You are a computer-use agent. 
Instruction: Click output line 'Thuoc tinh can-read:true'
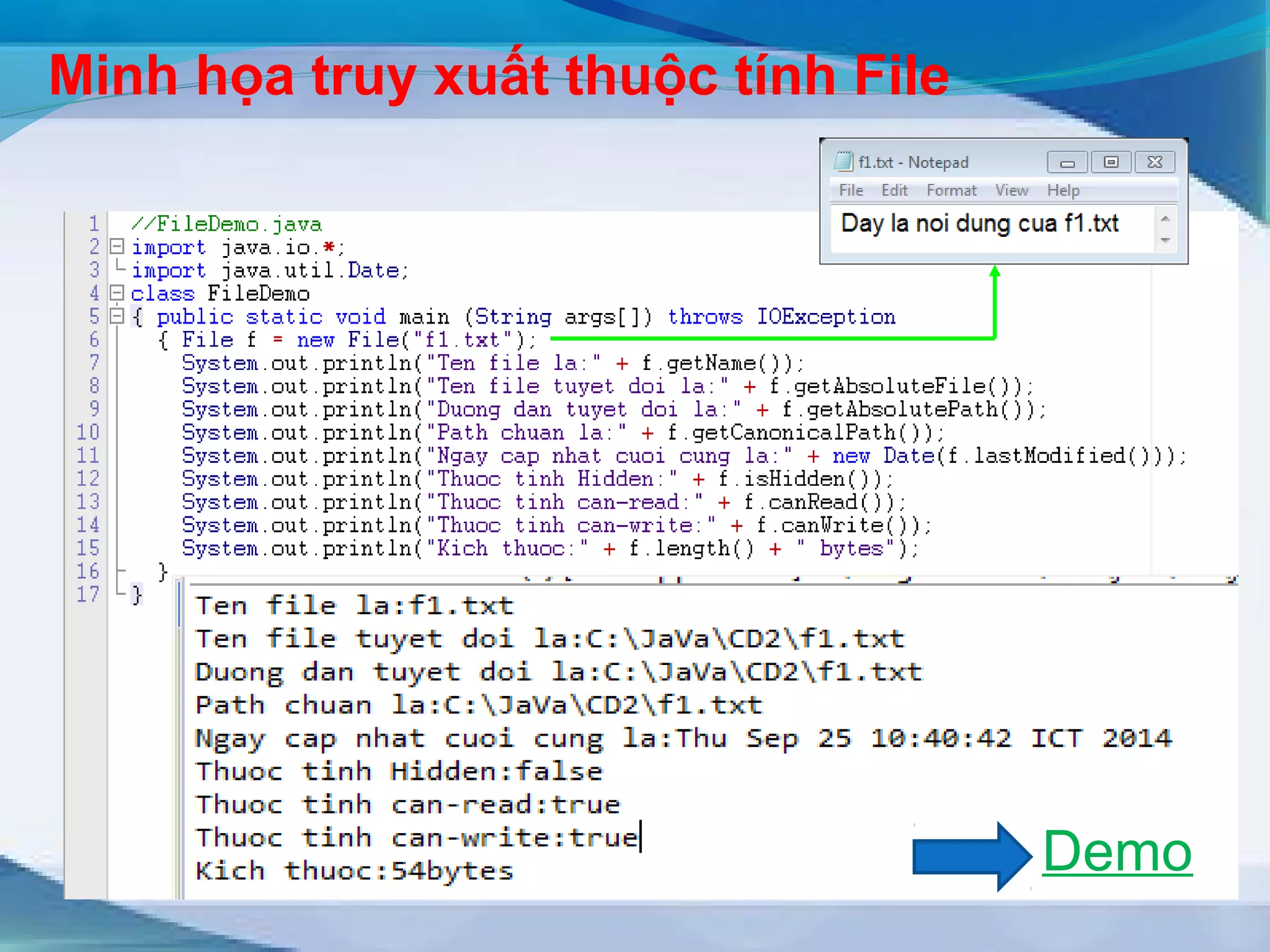point(408,804)
